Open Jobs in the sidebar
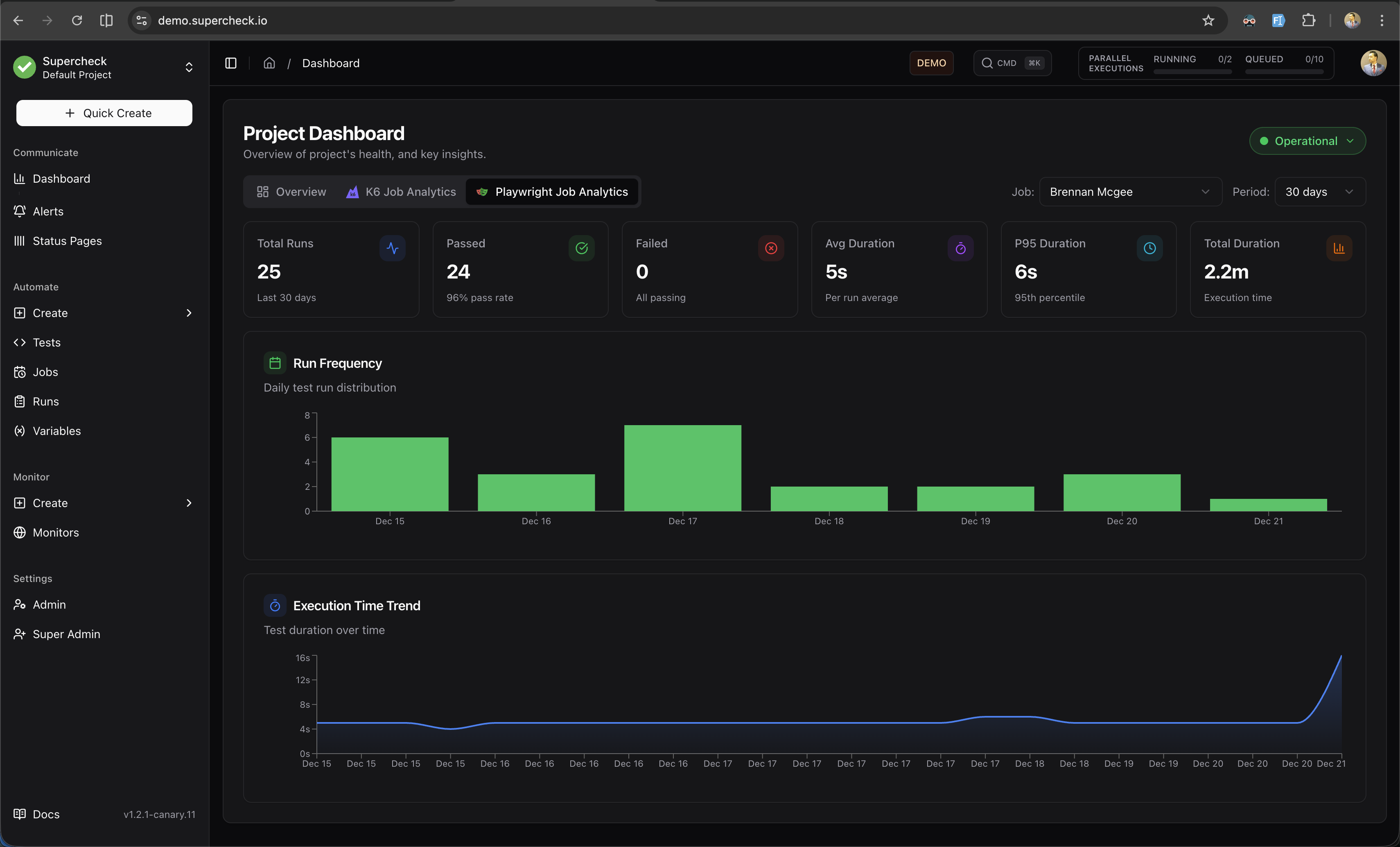 45,372
